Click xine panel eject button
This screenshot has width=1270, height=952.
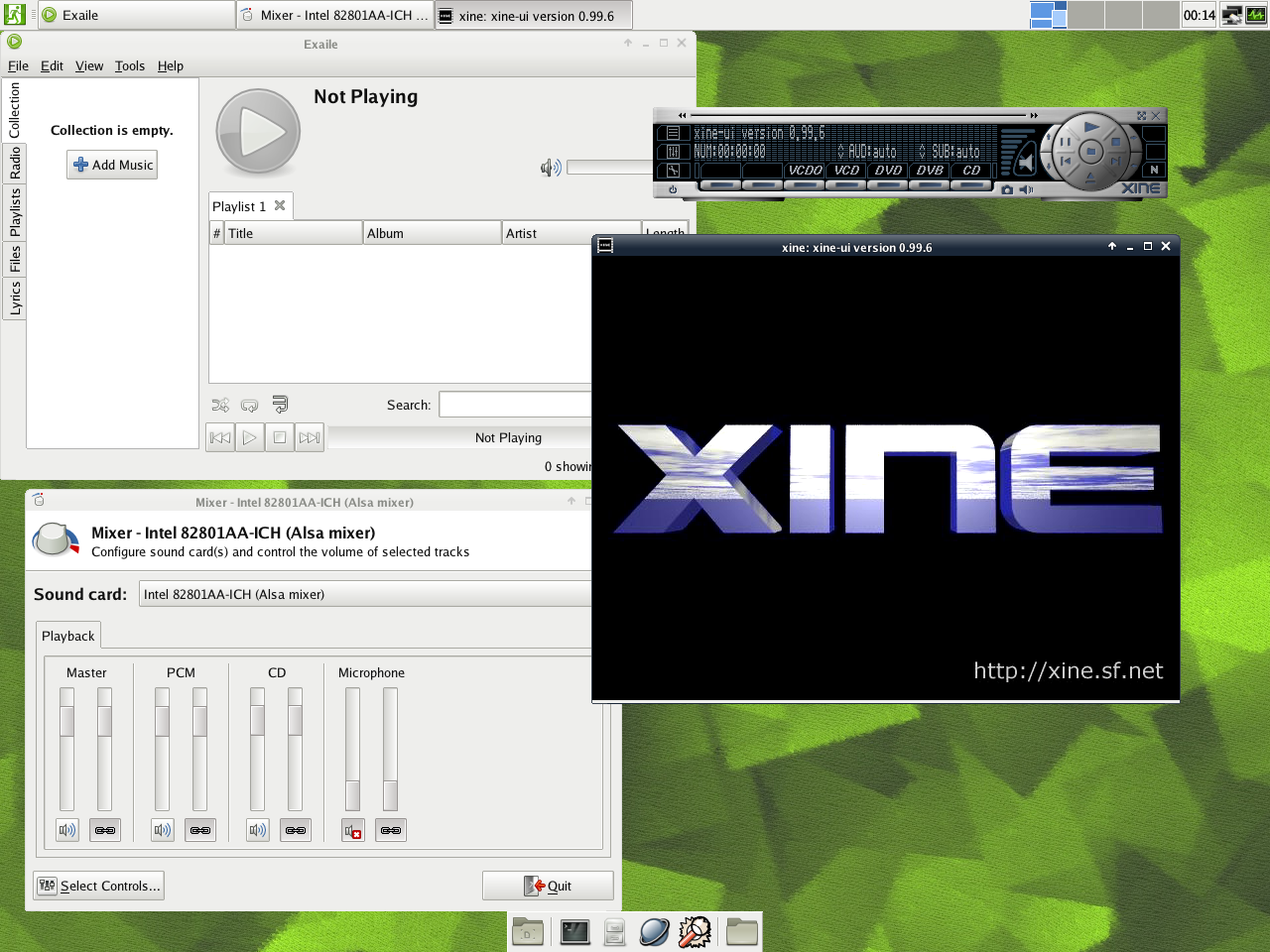click(x=1090, y=178)
